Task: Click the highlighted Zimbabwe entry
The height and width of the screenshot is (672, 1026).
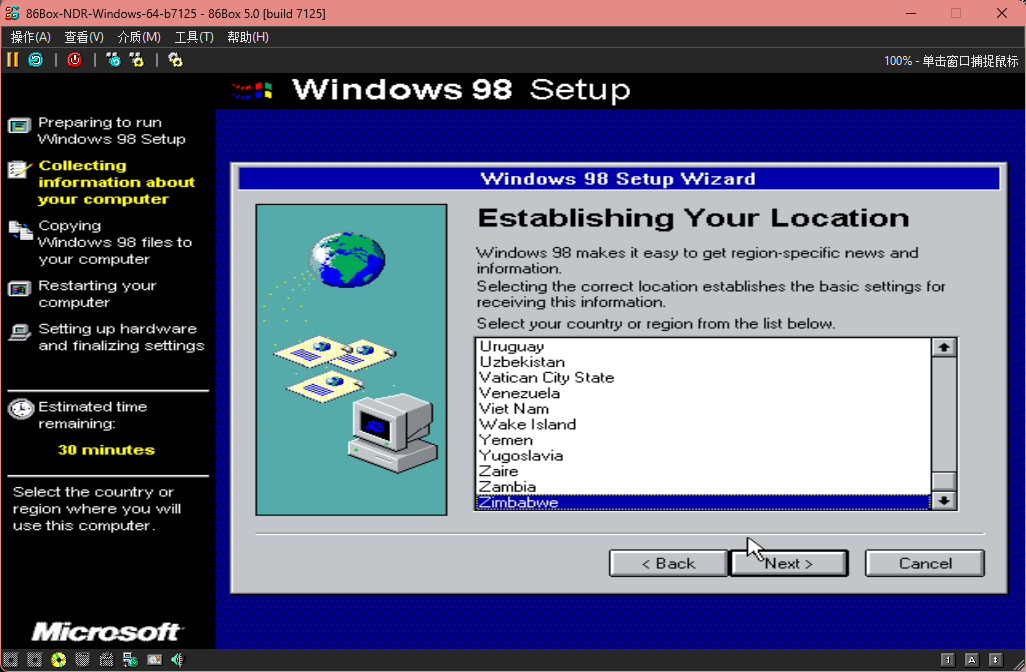Action: [703, 503]
